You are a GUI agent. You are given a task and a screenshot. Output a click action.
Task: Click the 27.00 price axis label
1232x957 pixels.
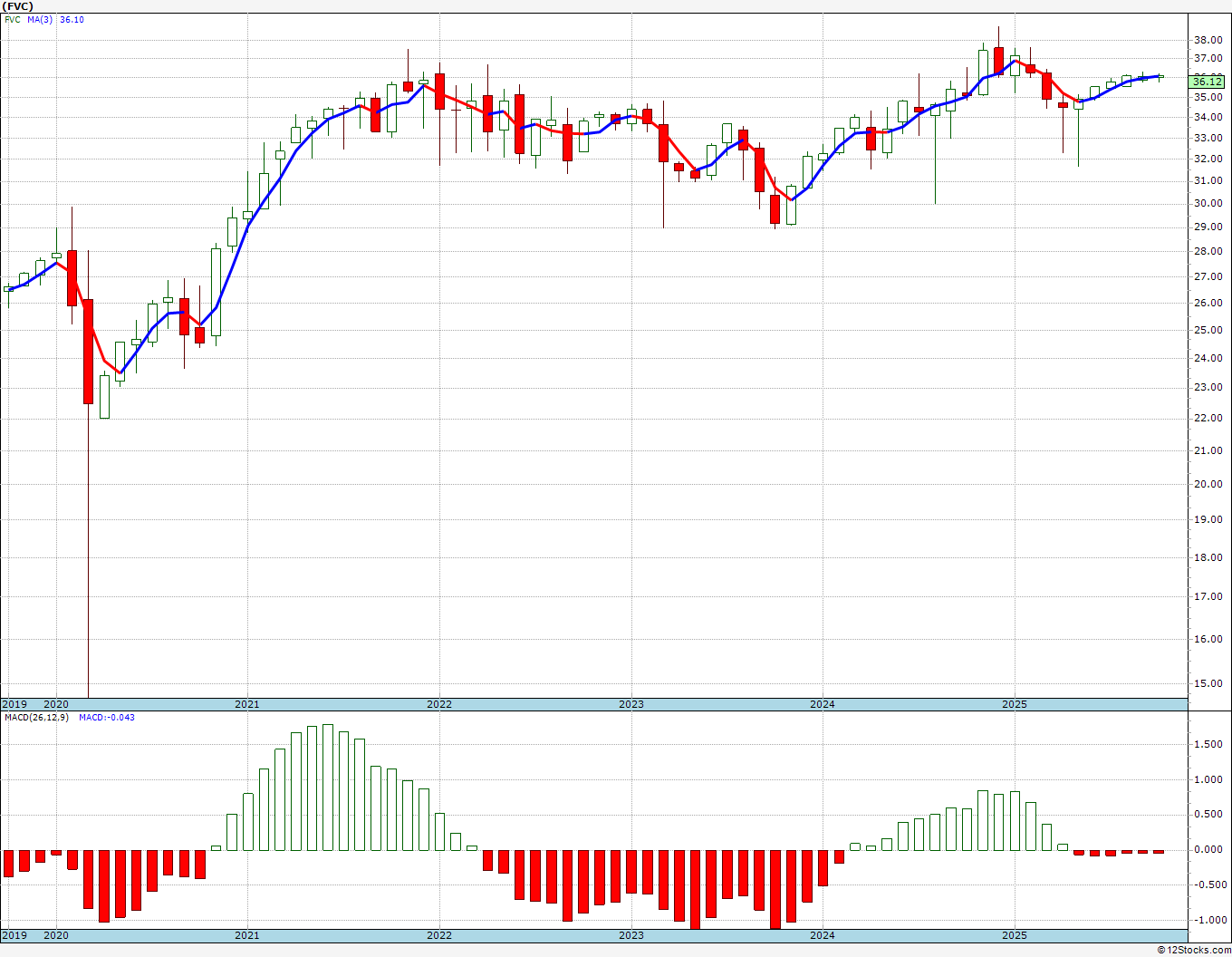1208,276
